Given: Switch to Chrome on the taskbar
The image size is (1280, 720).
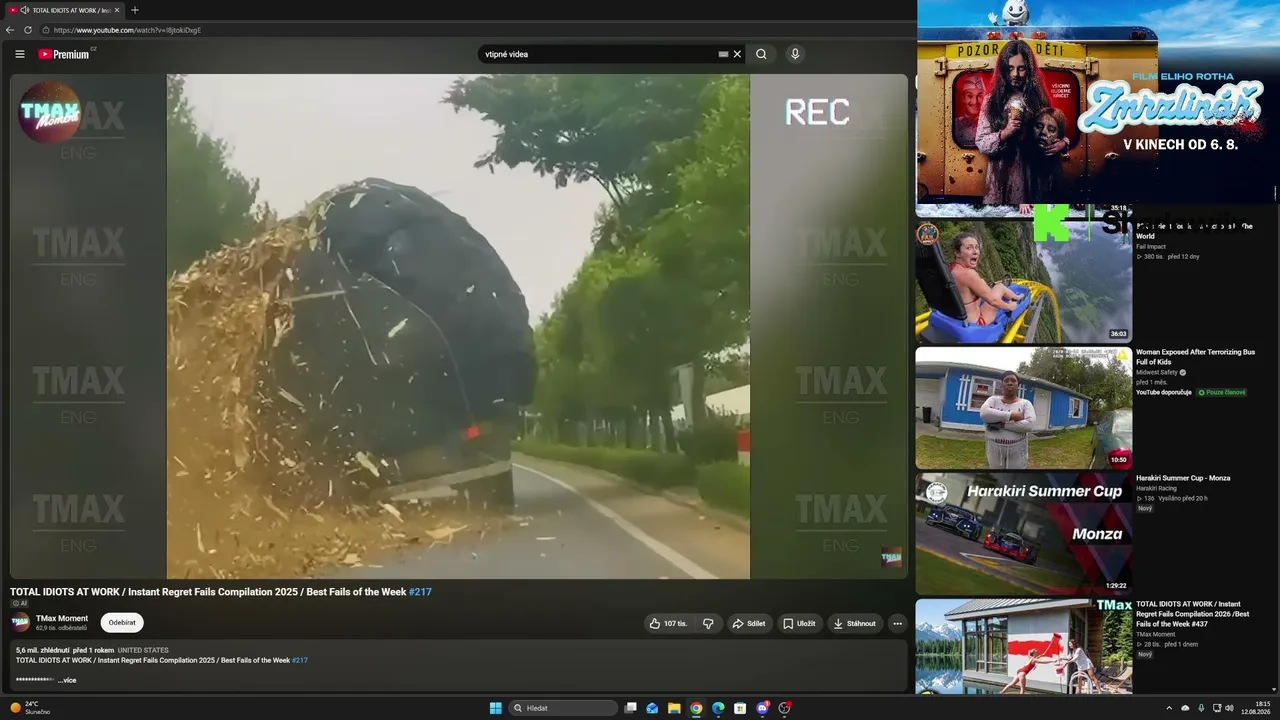Looking at the screenshot, I should [x=696, y=708].
